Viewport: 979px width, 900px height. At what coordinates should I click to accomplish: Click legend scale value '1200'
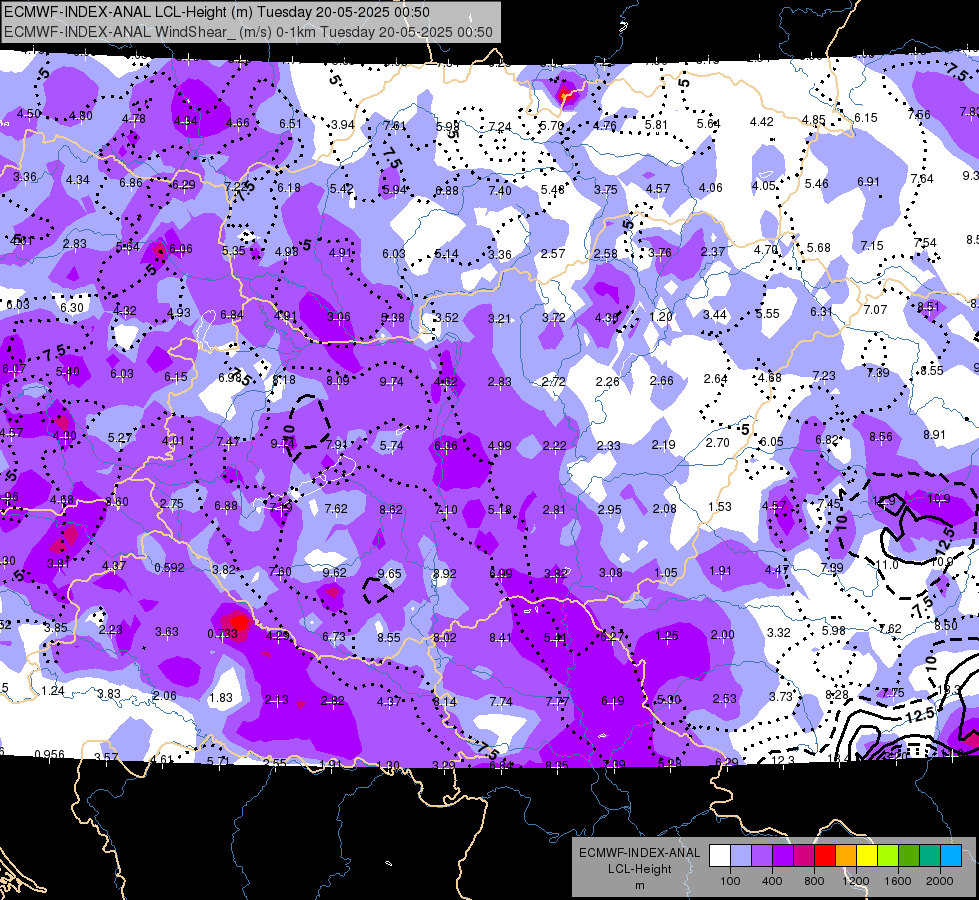[855, 881]
